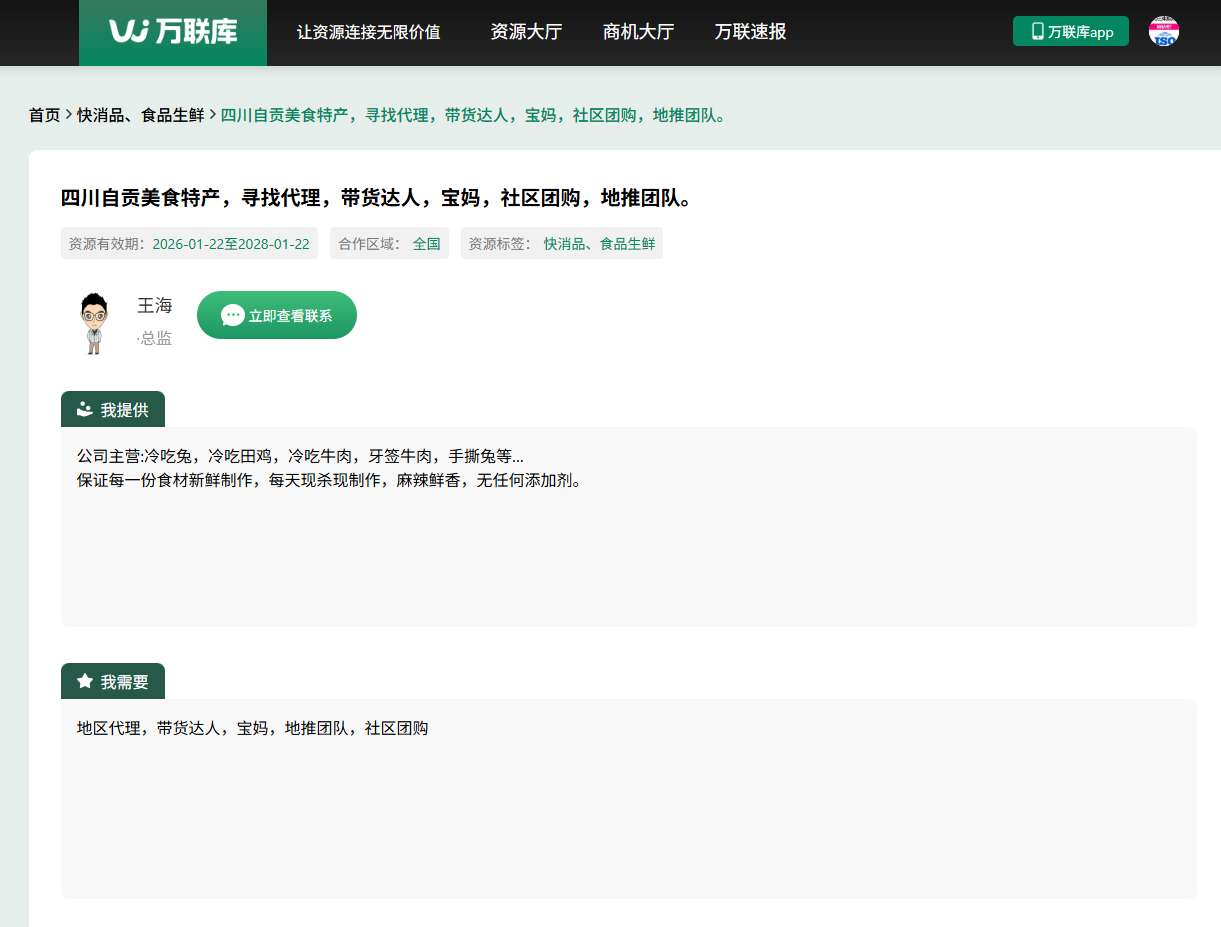The height and width of the screenshot is (927, 1221).
Task: Click the star icon beside 我需要
Action: tap(85, 681)
